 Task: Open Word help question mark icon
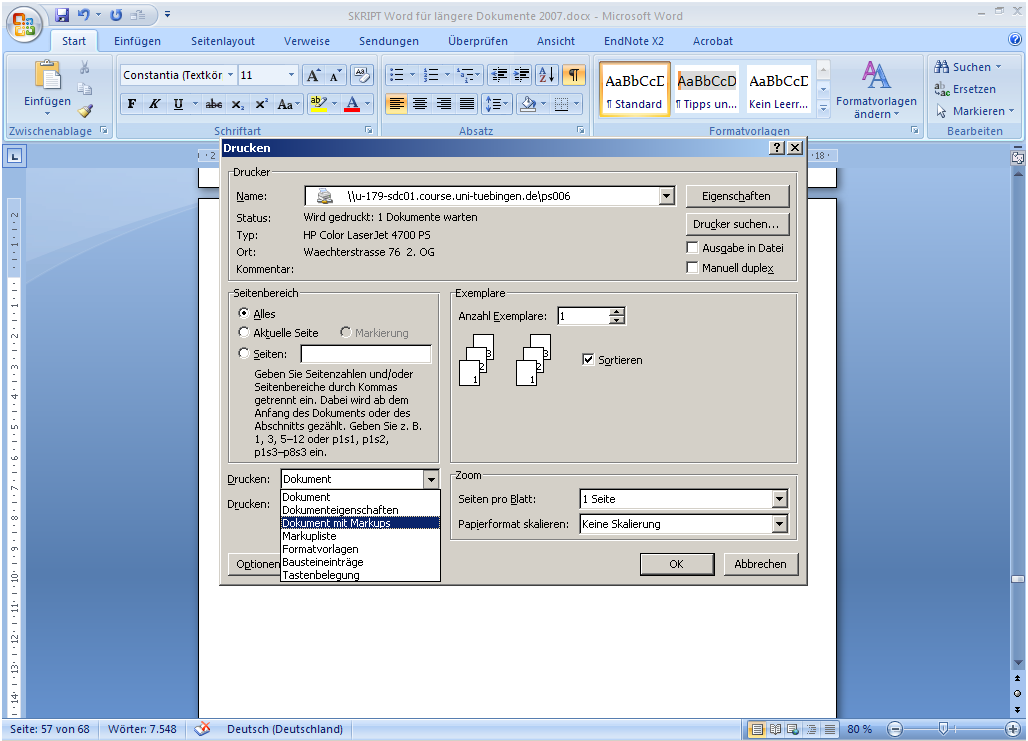click(1015, 39)
